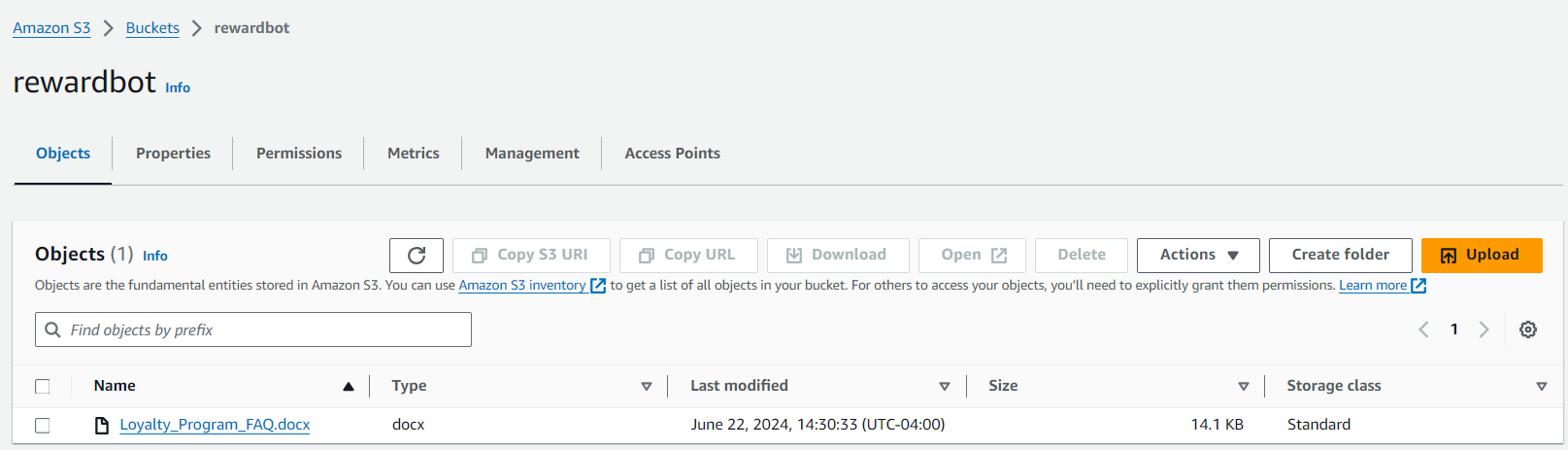The width and height of the screenshot is (1568, 450).
Task: Open the Type column filter arrow
Action: click(647, 387)
